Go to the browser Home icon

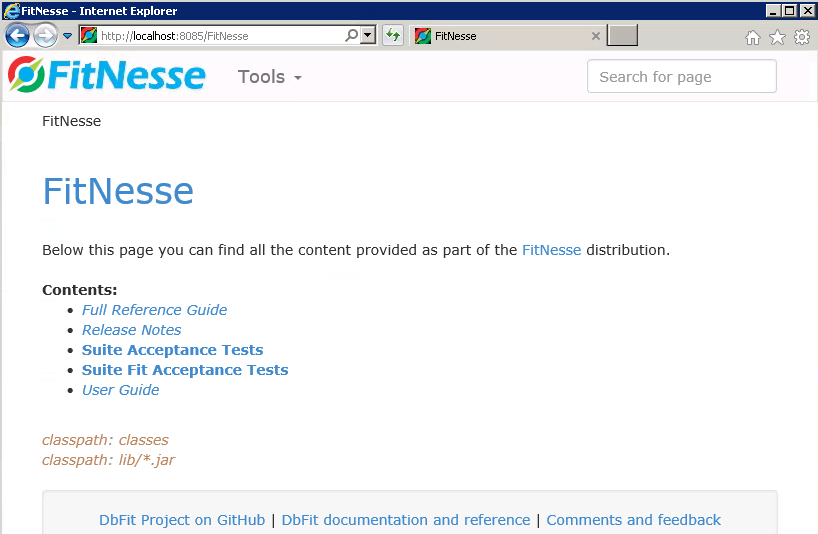coord(753,37)
